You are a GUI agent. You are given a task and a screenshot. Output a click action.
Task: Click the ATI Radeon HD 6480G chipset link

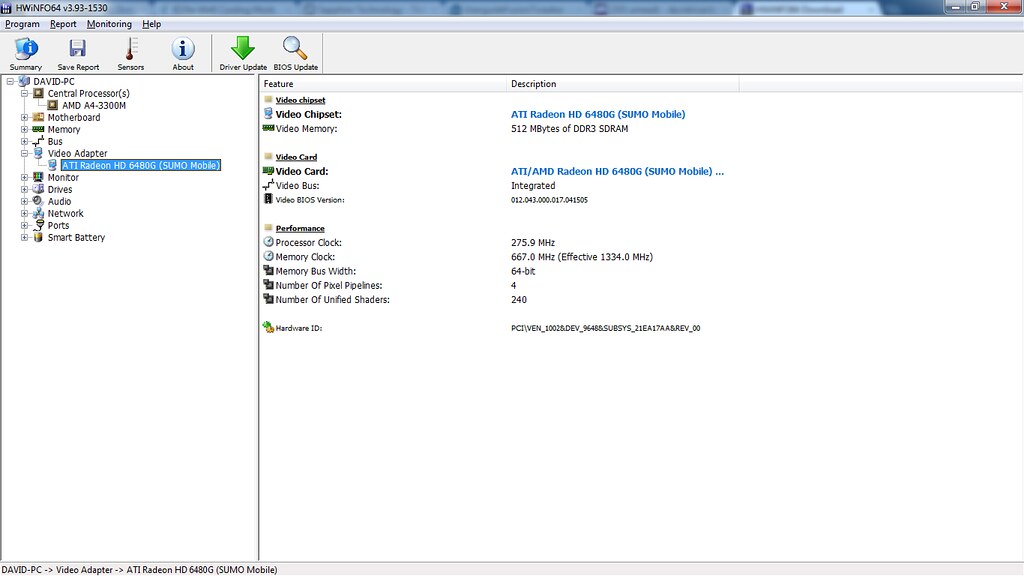point(598,114)
